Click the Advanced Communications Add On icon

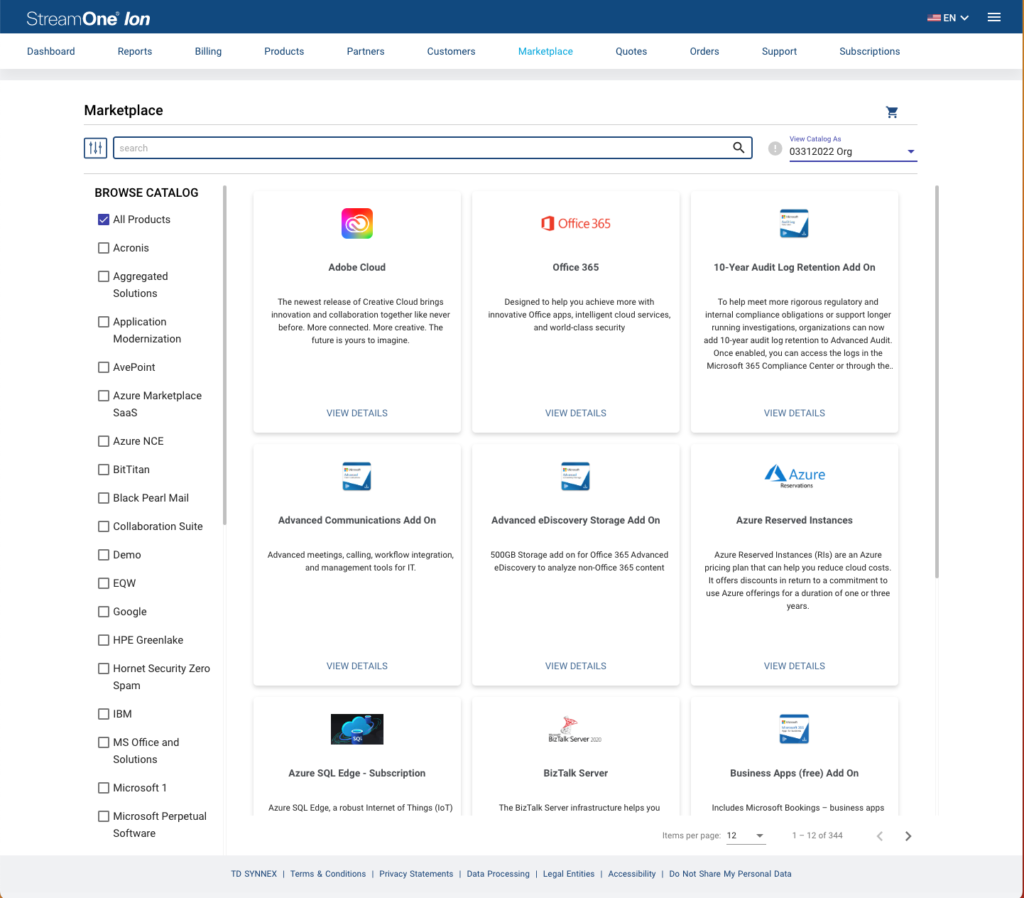point(357,476)
